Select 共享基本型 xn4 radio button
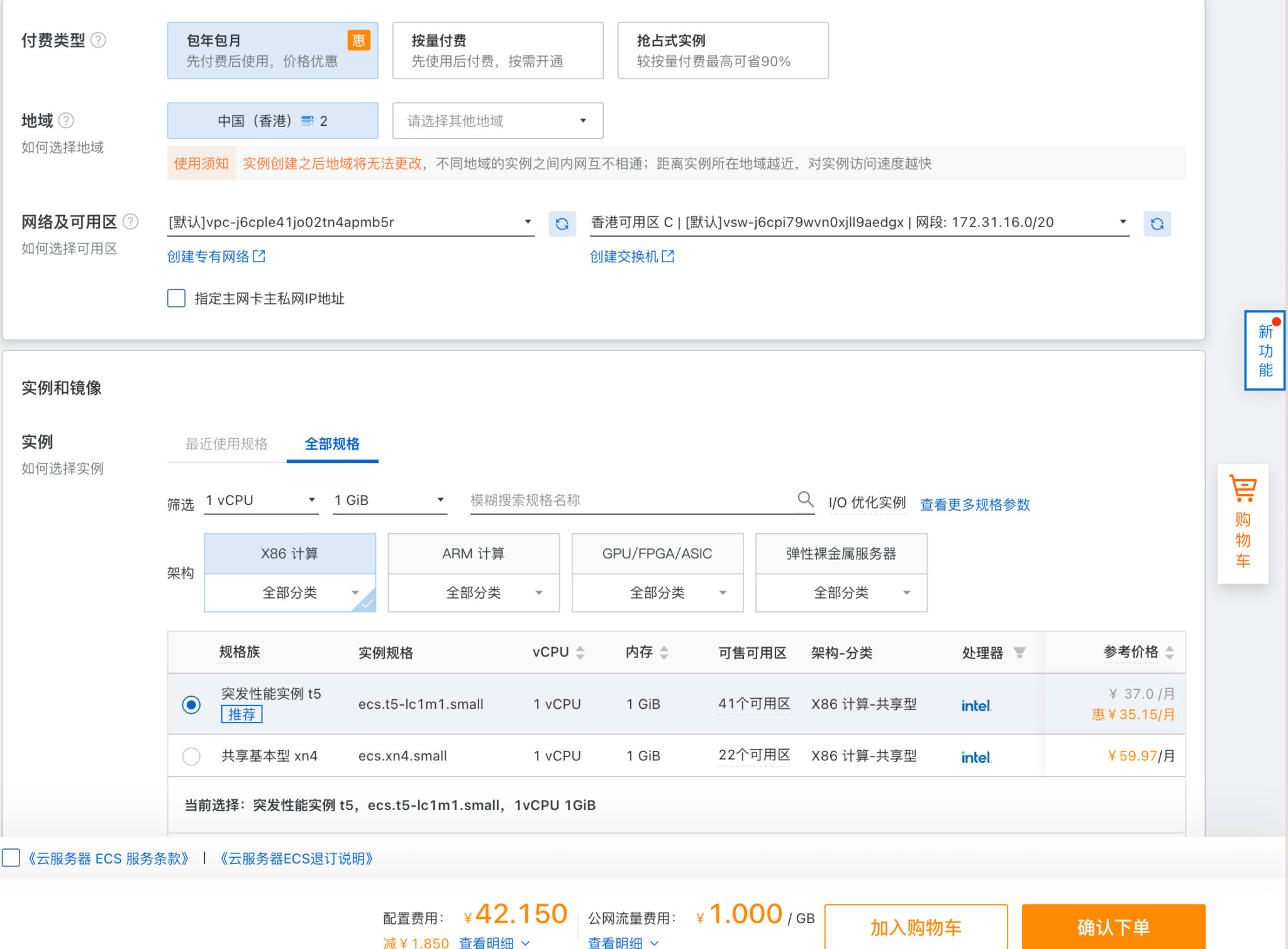Viewport: 1288px width, 949px height. pyautogui.click(x=191, y=756)
